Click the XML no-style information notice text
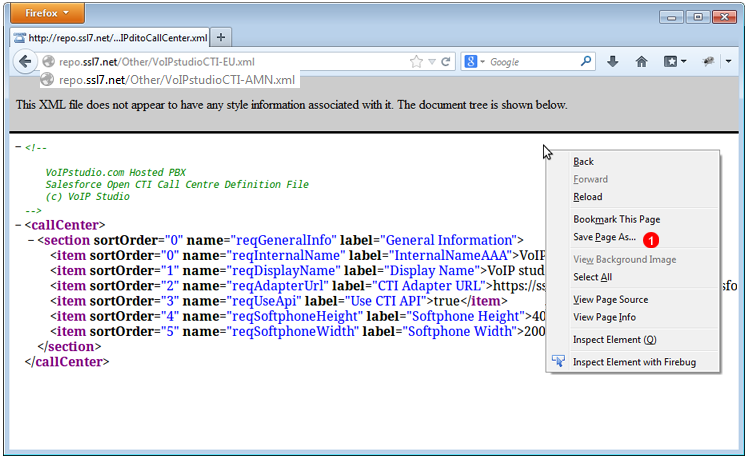The image size is (750, 460). coord(291,105)
